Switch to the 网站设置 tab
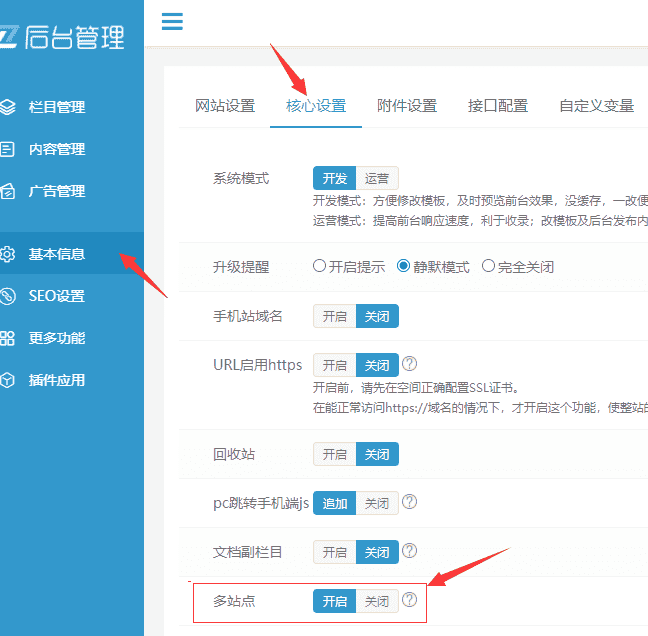The image size is (648, 636). 225,106
